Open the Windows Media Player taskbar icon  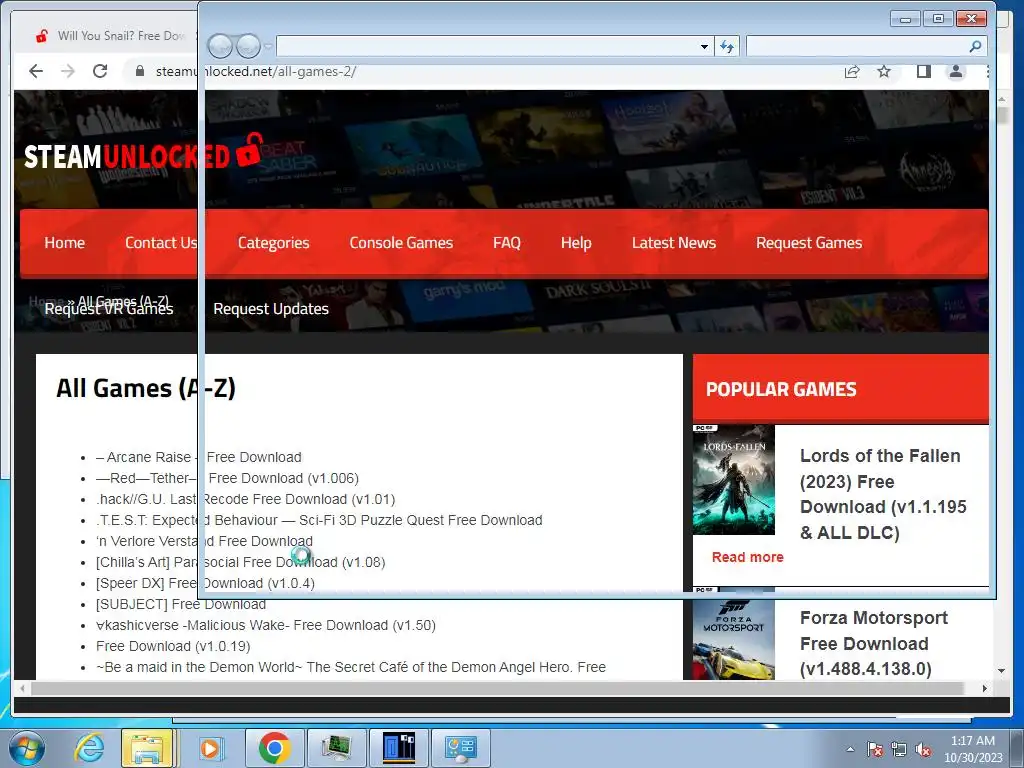click(x=210, y=748)
